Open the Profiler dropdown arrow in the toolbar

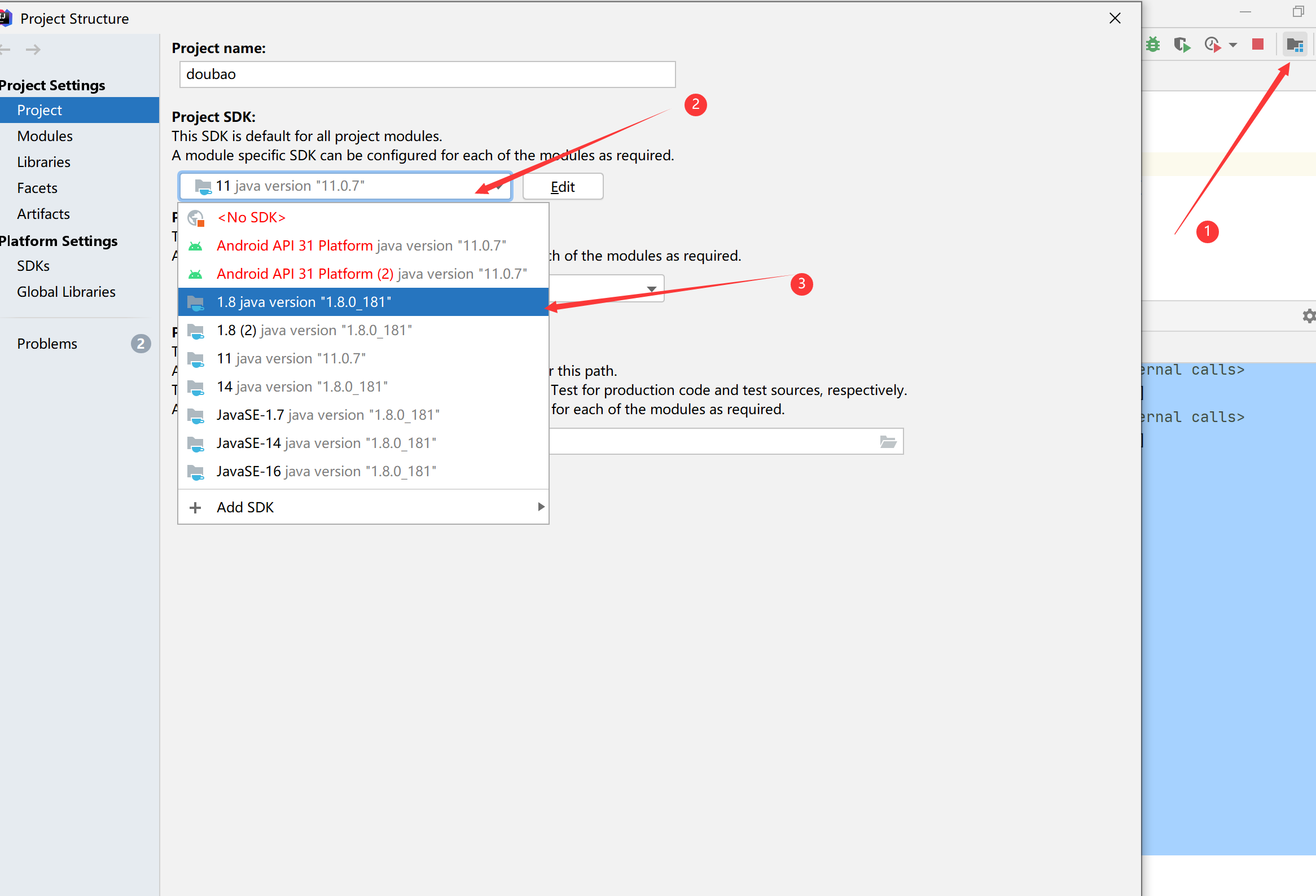click(1232, 44)
